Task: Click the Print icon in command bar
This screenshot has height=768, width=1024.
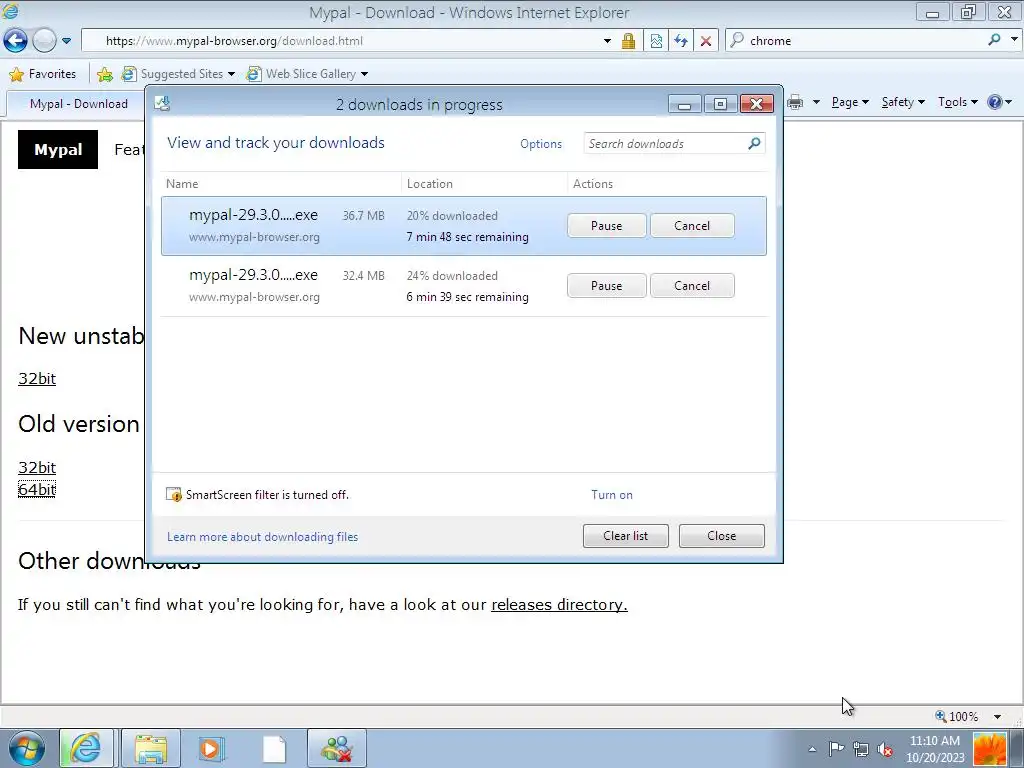Action: point(795,102)
